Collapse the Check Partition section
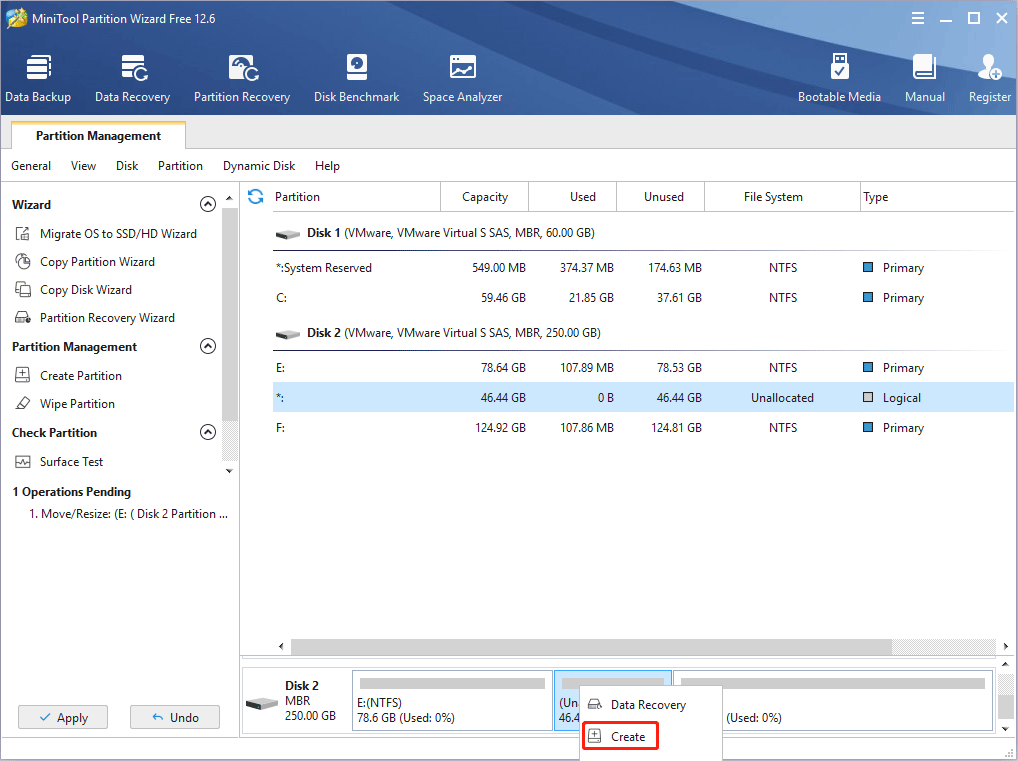Screen dimensions: 1018x761 [208, 432]
